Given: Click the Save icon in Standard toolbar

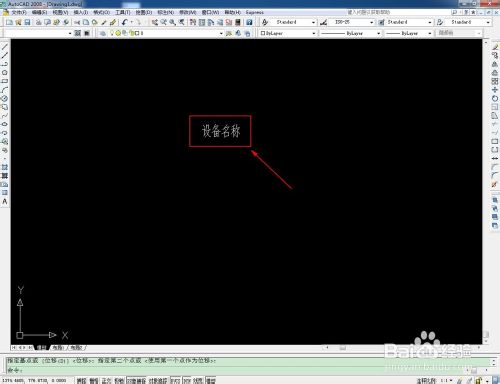Looking at the screenshot, I should (x=27, y=22).
